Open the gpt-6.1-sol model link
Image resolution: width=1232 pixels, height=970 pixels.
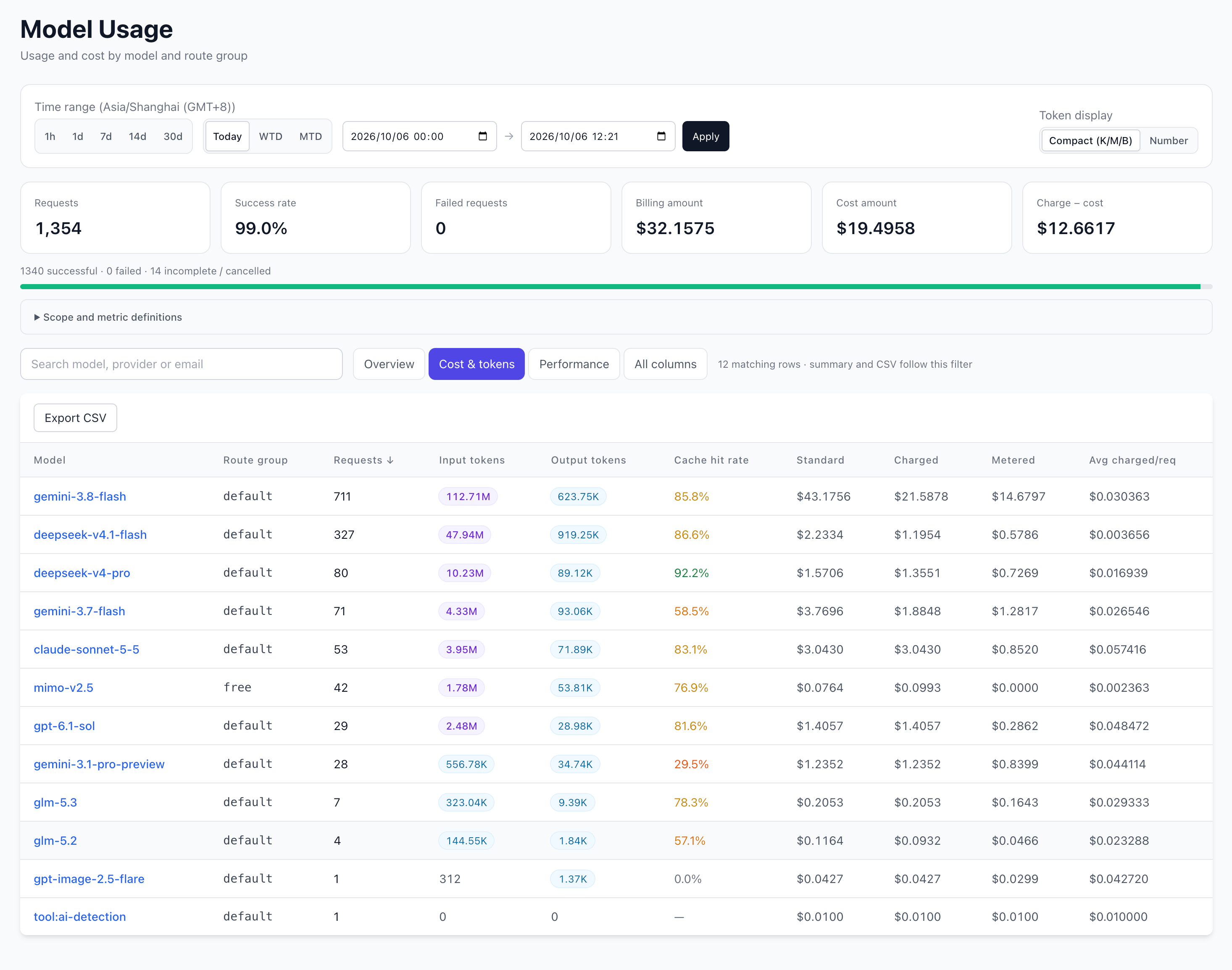click(x=64, y=726)
